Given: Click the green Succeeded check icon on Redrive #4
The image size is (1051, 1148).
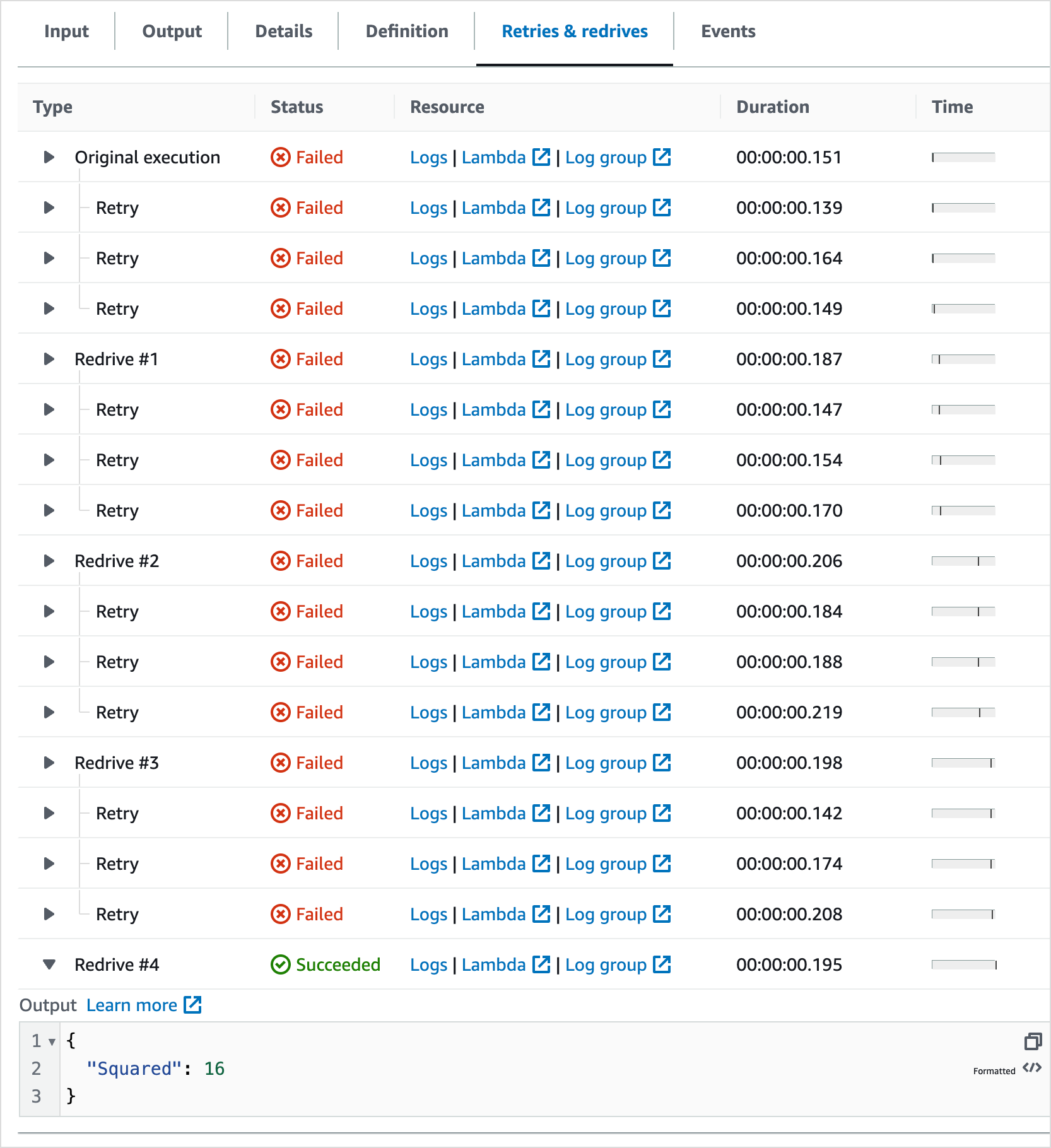Looking at the screenshot, I should coord(280,964).
